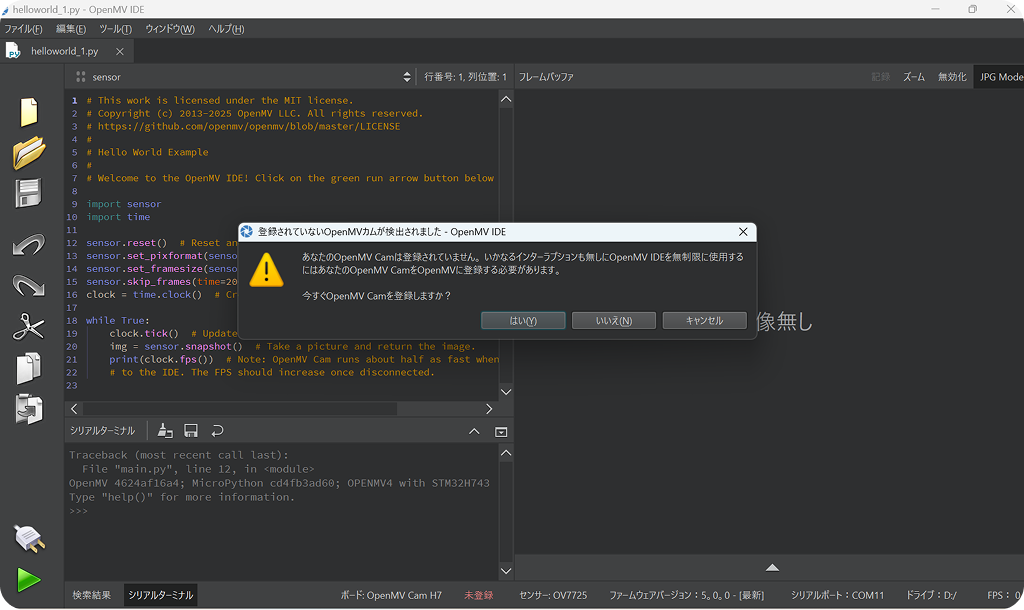Clear the serial terminal with the broom icon
Screen dimensions: 1024x610
click(x=165, y=430)
